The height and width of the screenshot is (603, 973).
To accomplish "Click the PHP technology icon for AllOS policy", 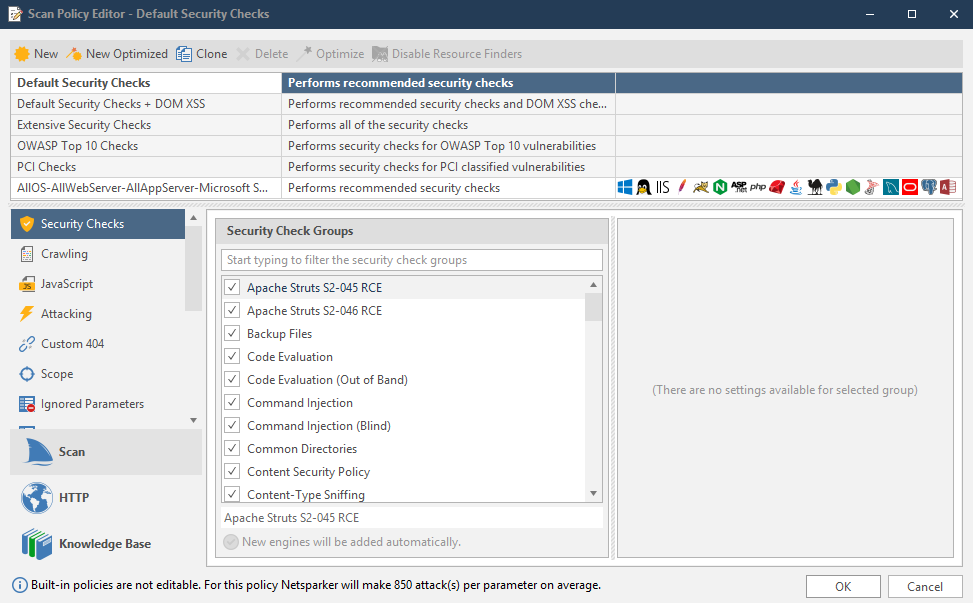I will (x=758, y=186).
